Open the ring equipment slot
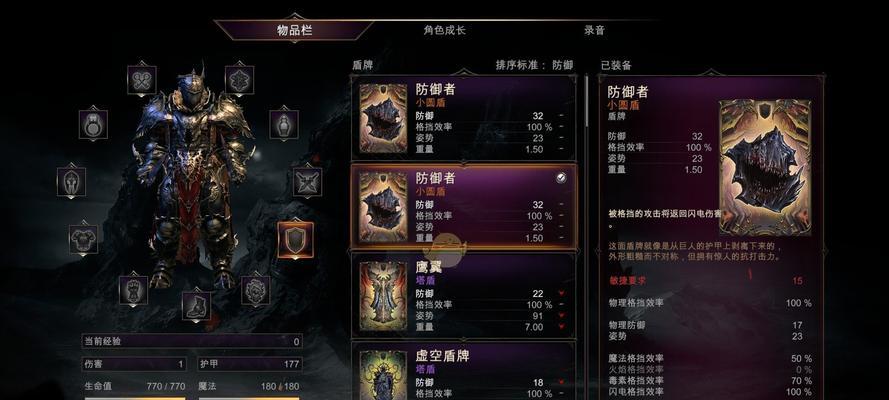The width and height of the screenshot is (889, 400). point(94,125)
